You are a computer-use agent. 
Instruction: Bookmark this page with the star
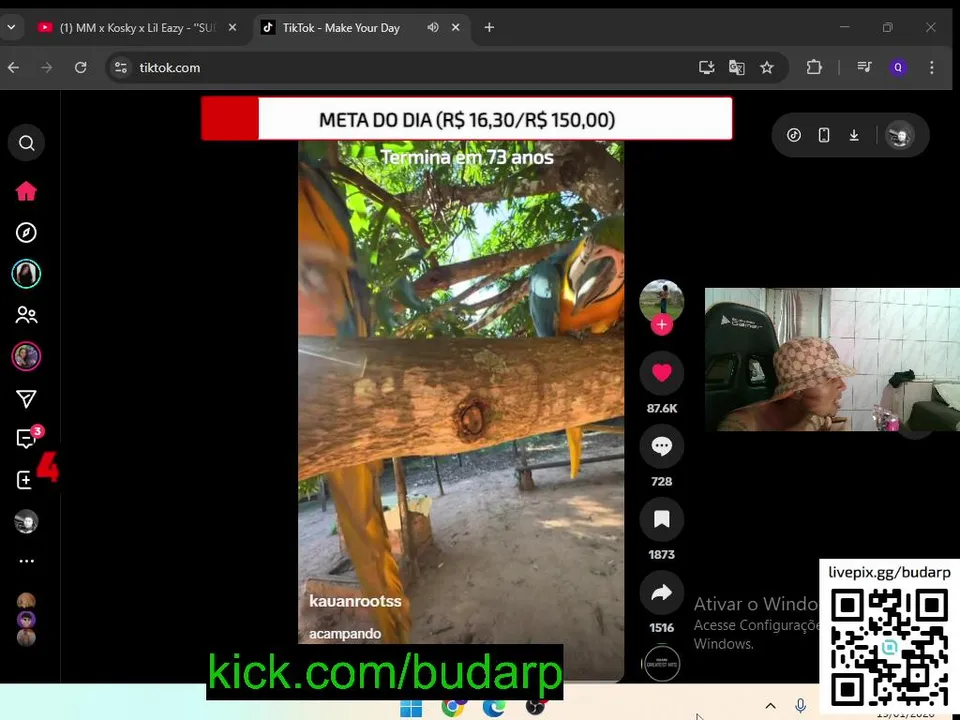[x=767, y=67]
